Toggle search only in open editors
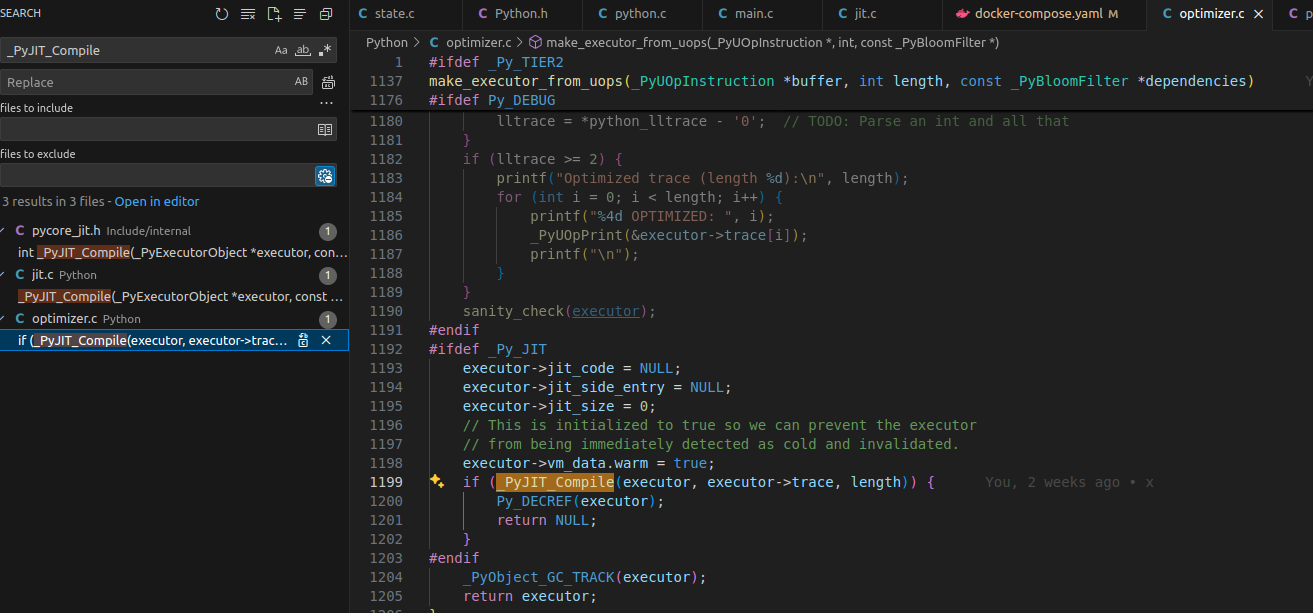The width and height of the screenshot is (1313, 613). click(x=324, y=129)
